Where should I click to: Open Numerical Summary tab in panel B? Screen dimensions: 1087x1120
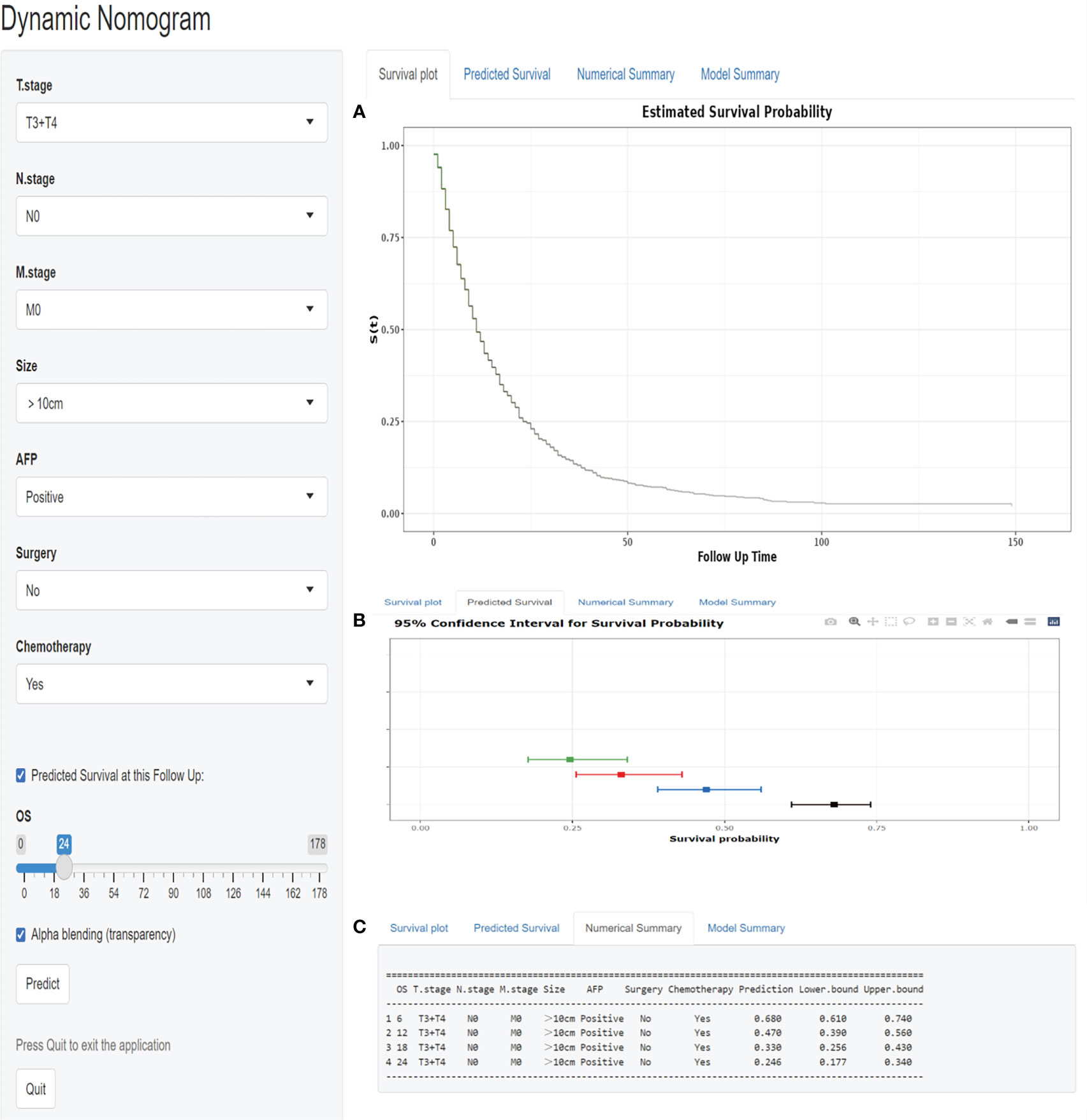(x=625, y=602)
